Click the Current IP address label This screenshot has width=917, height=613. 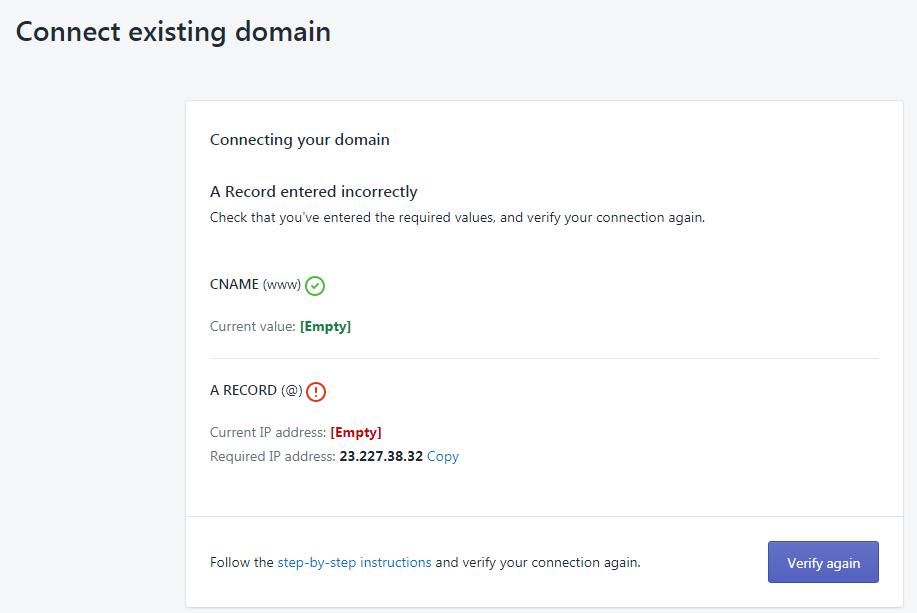coord(267,432)
